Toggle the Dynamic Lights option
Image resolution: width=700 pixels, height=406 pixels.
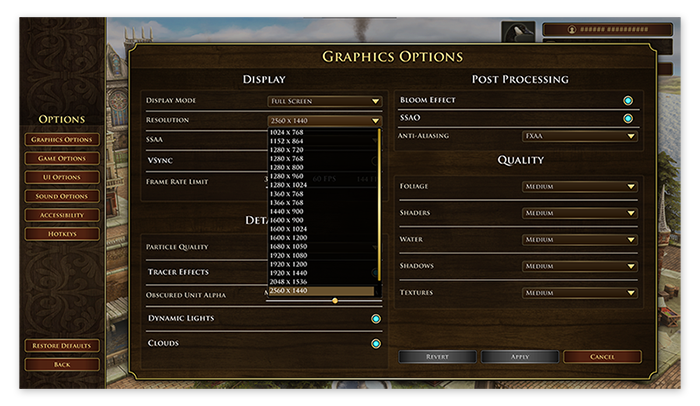click(x=376, y=318)
